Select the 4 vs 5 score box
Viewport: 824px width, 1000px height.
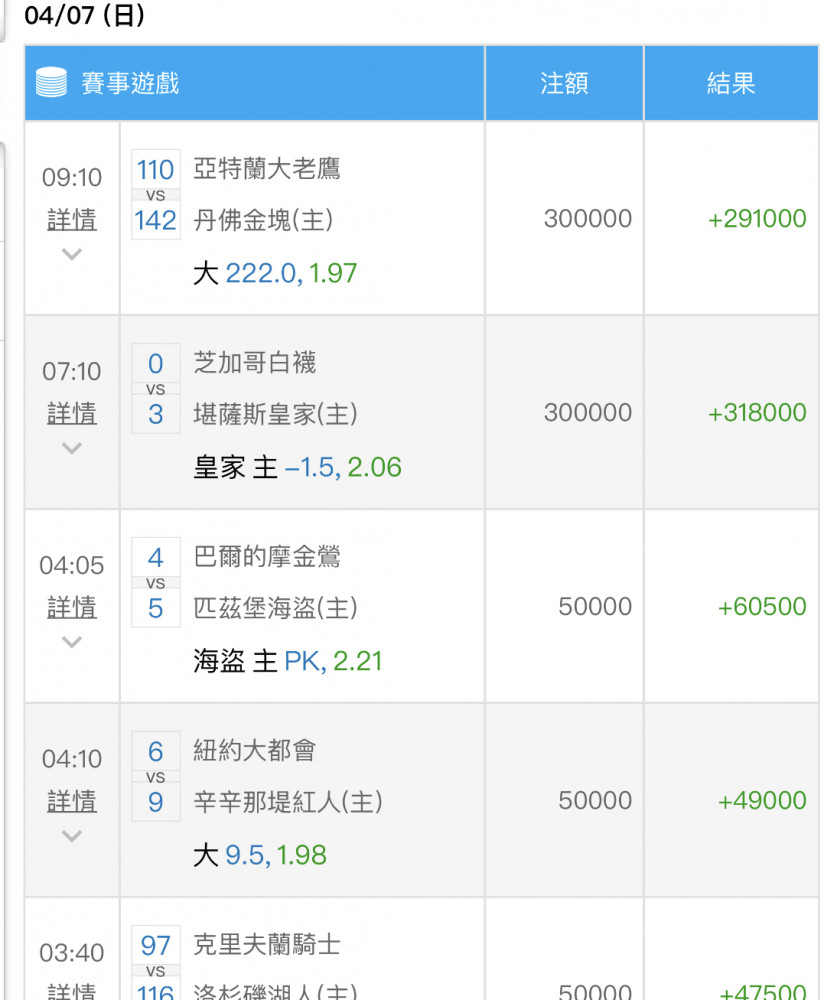[156, 582]
